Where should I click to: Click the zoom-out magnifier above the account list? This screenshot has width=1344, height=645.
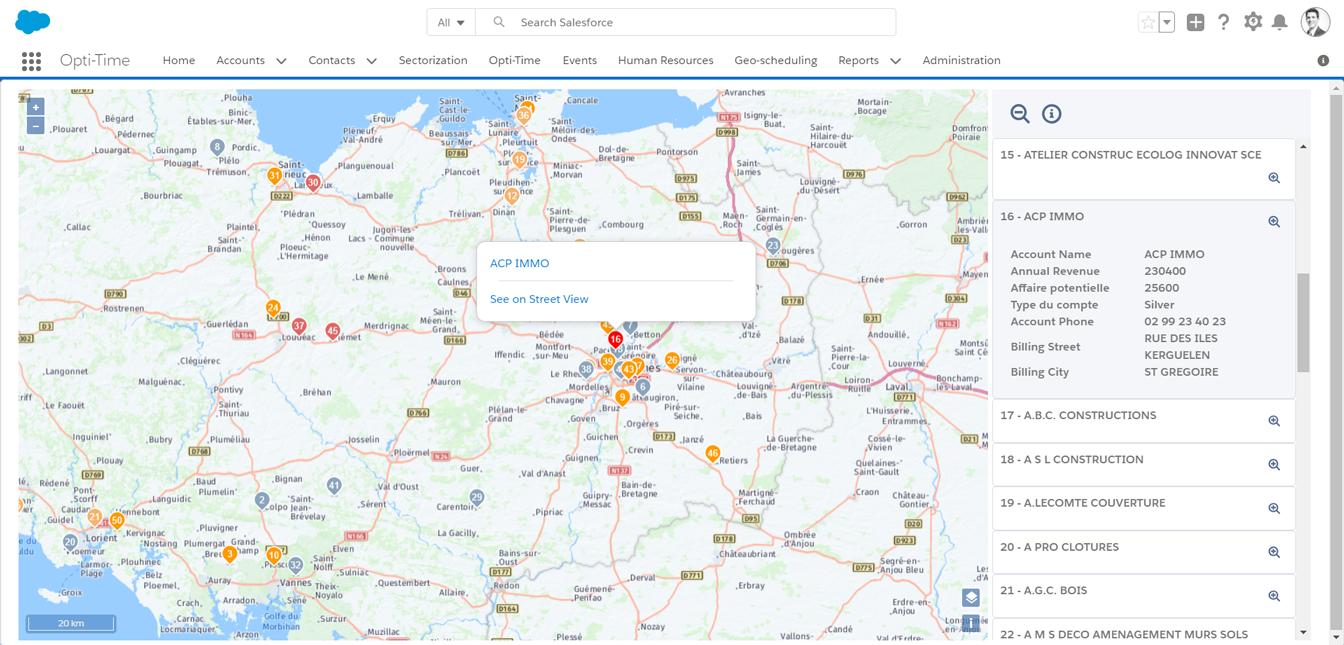coord(1019,114)
